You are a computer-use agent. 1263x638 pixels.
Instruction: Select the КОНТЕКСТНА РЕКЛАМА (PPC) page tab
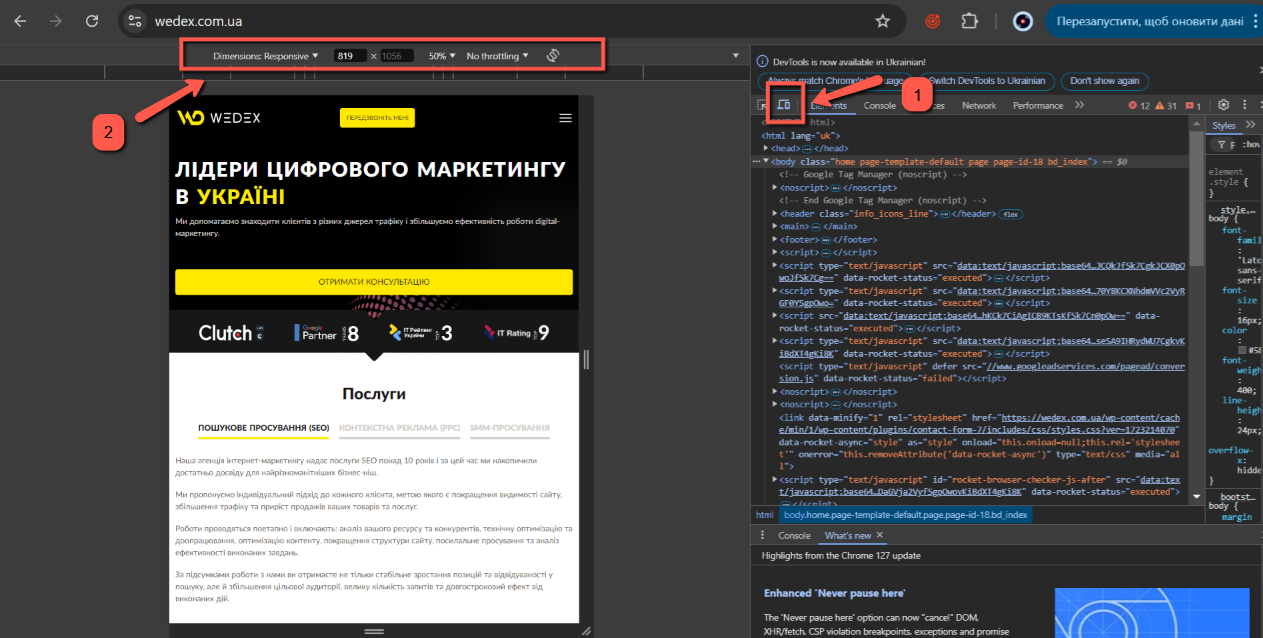(399, 428)
